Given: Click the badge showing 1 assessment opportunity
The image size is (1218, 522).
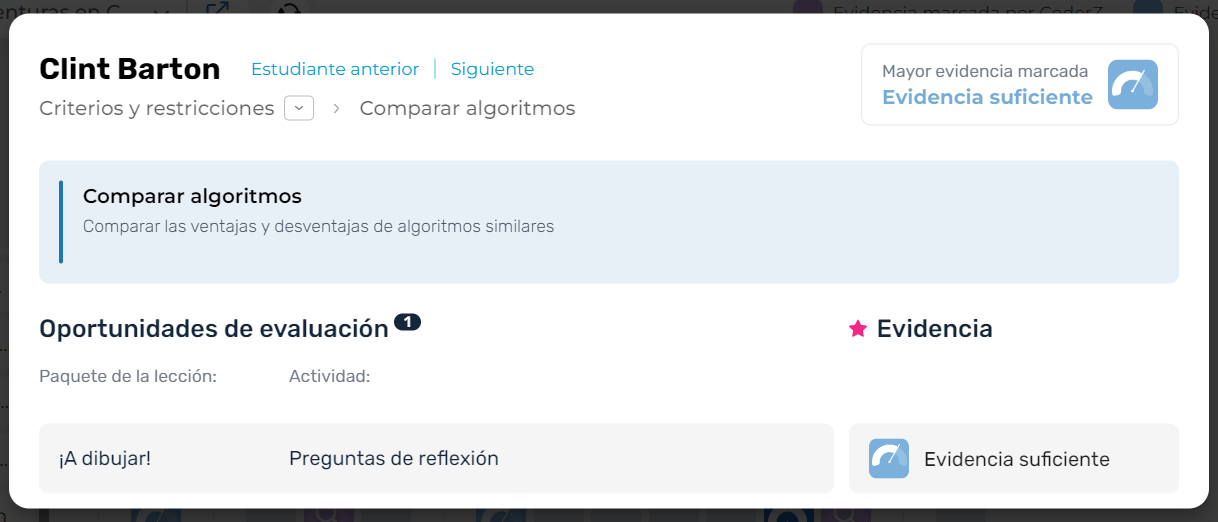Looking at the screenshot, I should 407,322.
